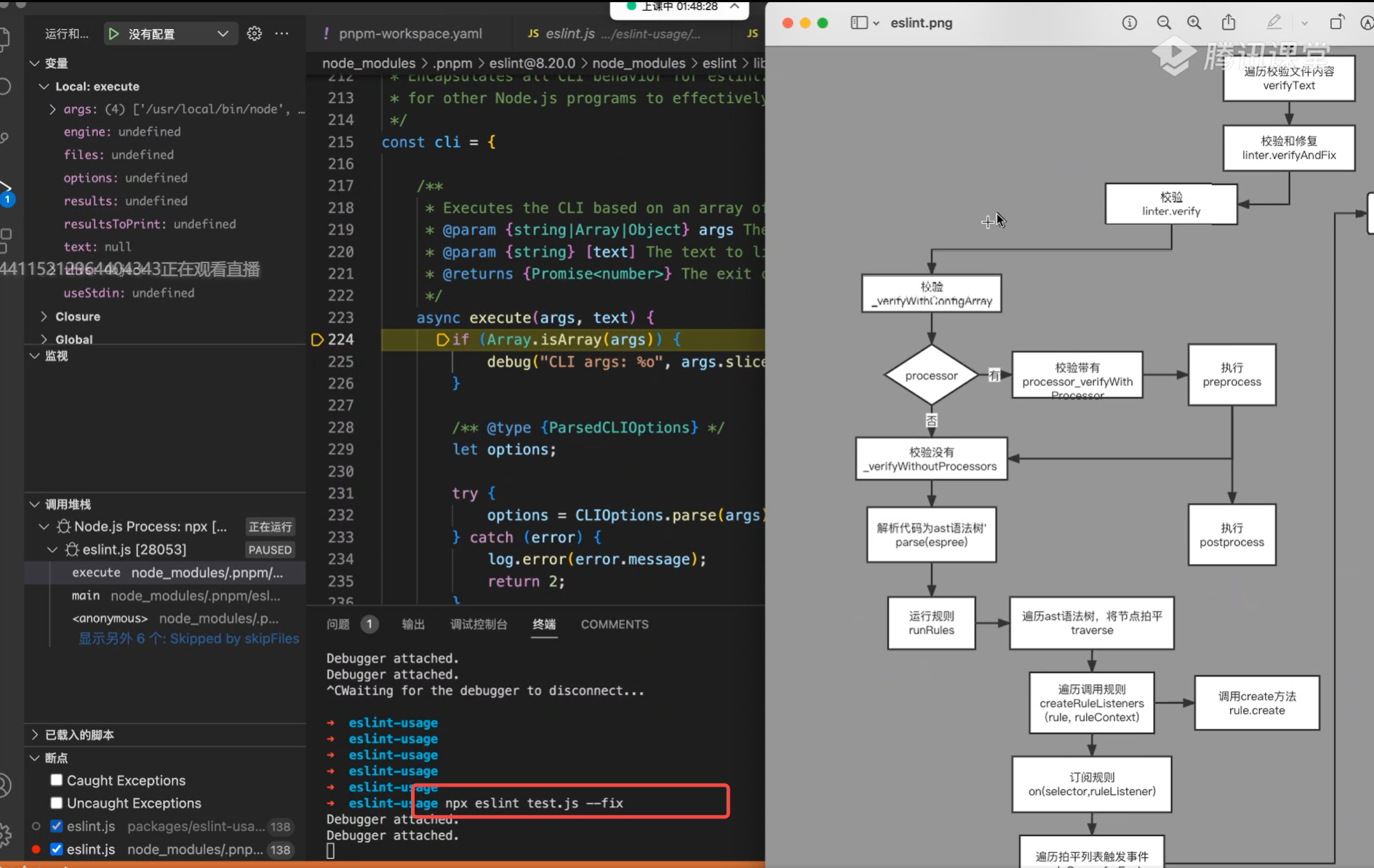The width and height of the screenshot is (1374, 868).
Task: Select the main call stack frame
Action: 86,595
